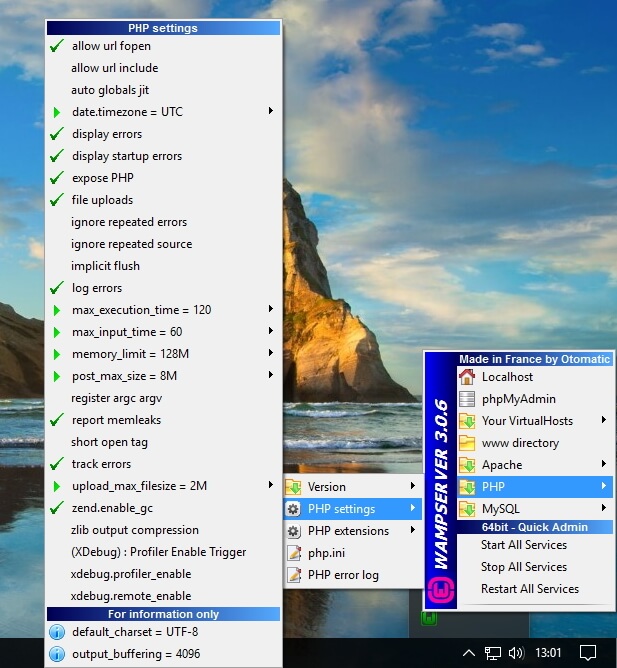The image size is (617, 668).
Task: Click Restart All Services
Action: pos(529,589)
